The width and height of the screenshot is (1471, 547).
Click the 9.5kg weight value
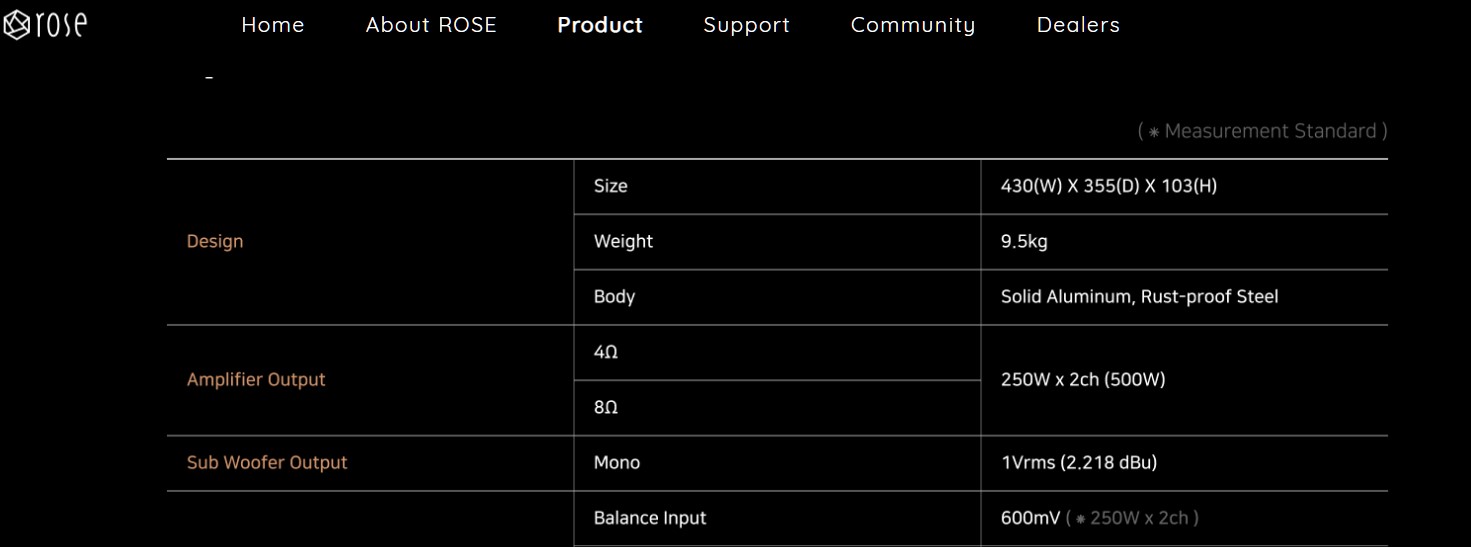1024,242
